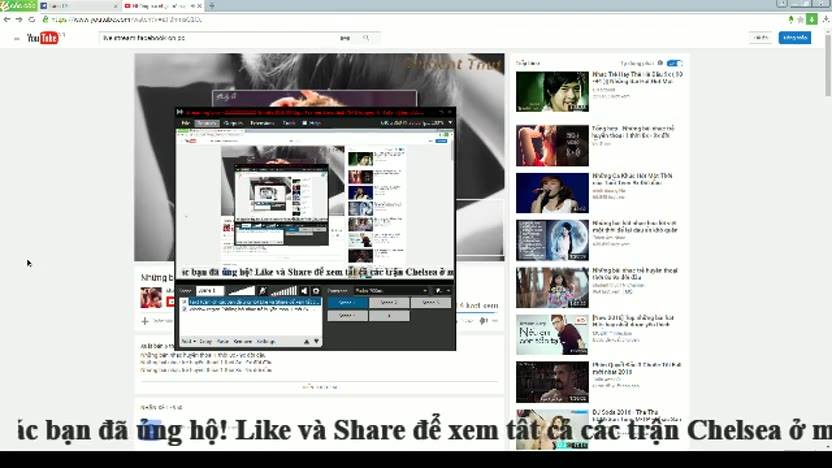
Task: Adjust the XSplit microphone volume triangle slider
Action: [241, 291]
